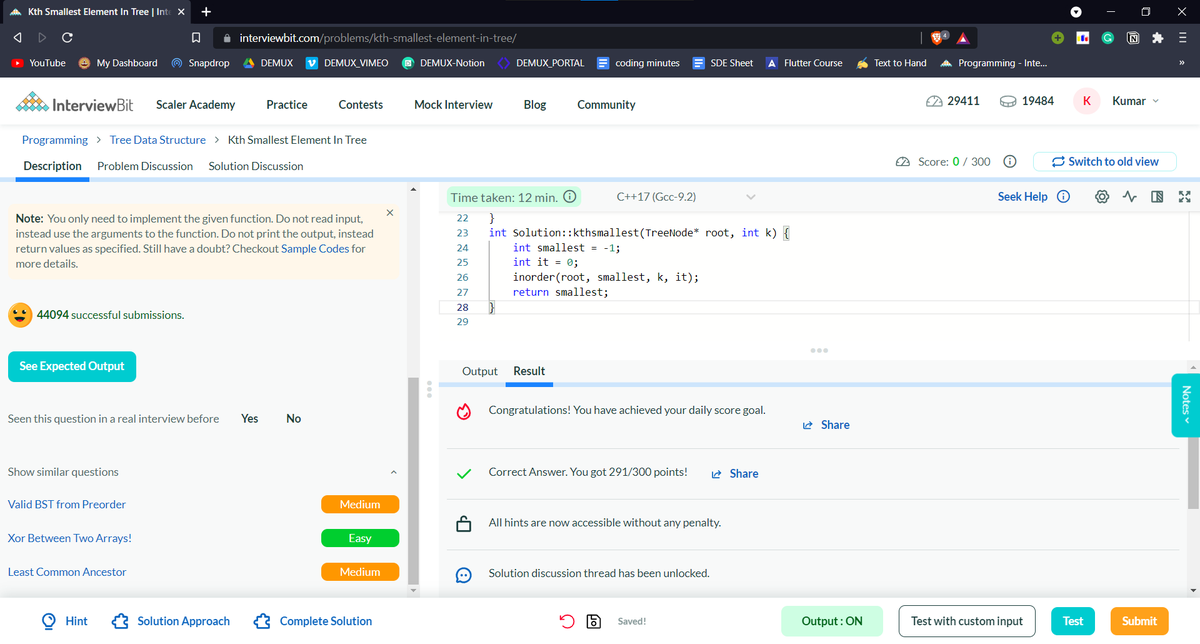Bookmark this page icon
The width and height of the screenshot is (1200, 644).
coord(198,38)
